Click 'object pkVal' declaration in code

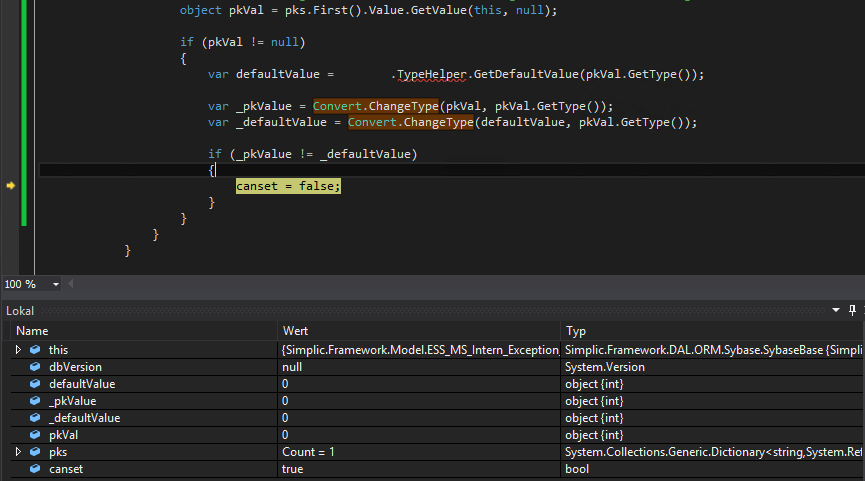221,10
